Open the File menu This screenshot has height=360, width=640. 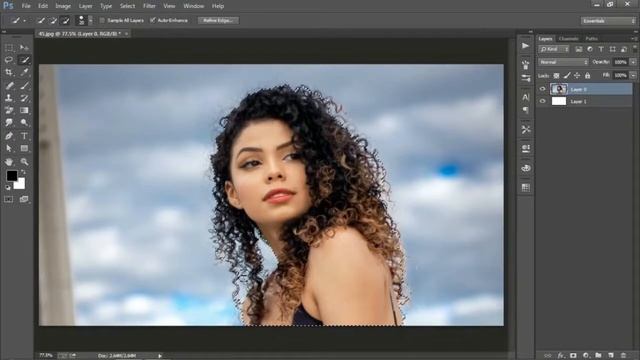26,6
